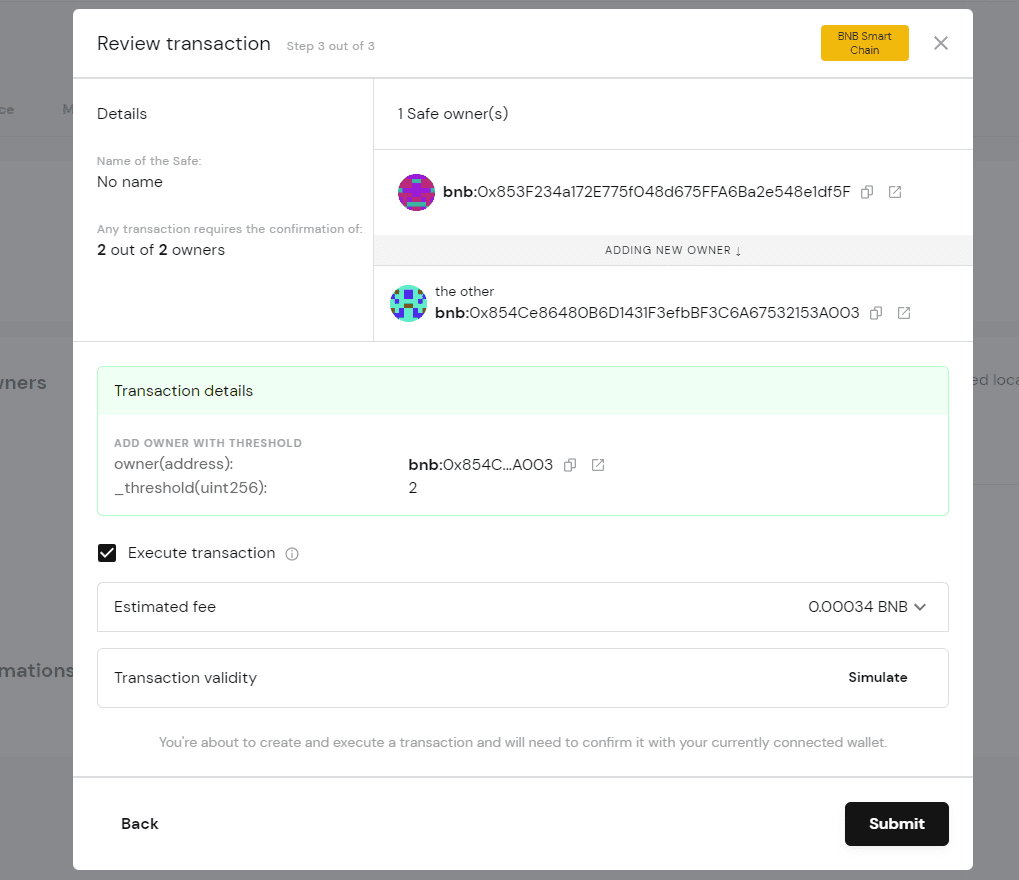Image resolution: width=1019 pixels, height=880 pixels.
Task: Click truncated 0x854C...A003 address in details
Action: click(x=481, y=465)
